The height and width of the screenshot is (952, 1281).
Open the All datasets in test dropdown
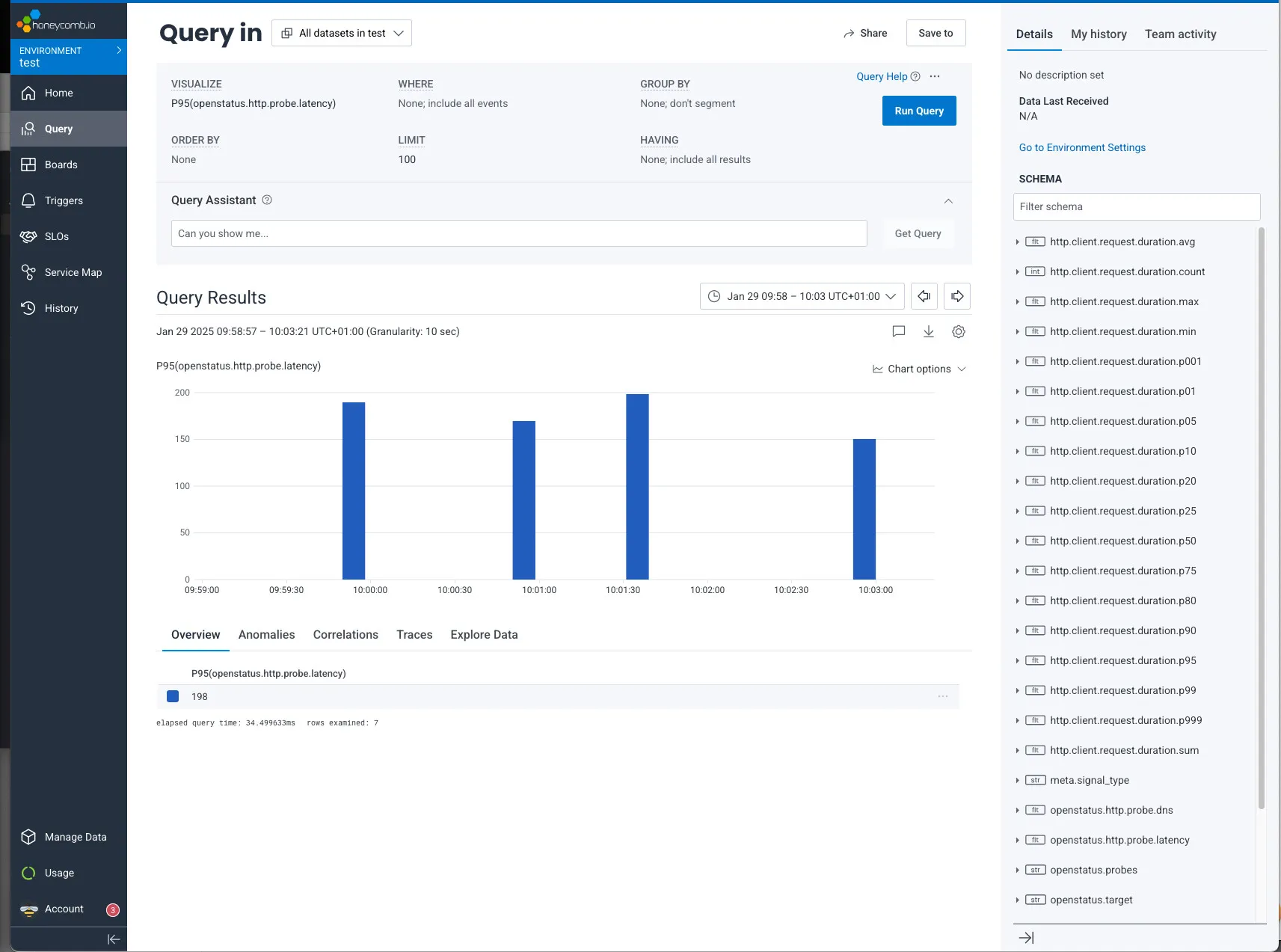click(x=341, y=33)
